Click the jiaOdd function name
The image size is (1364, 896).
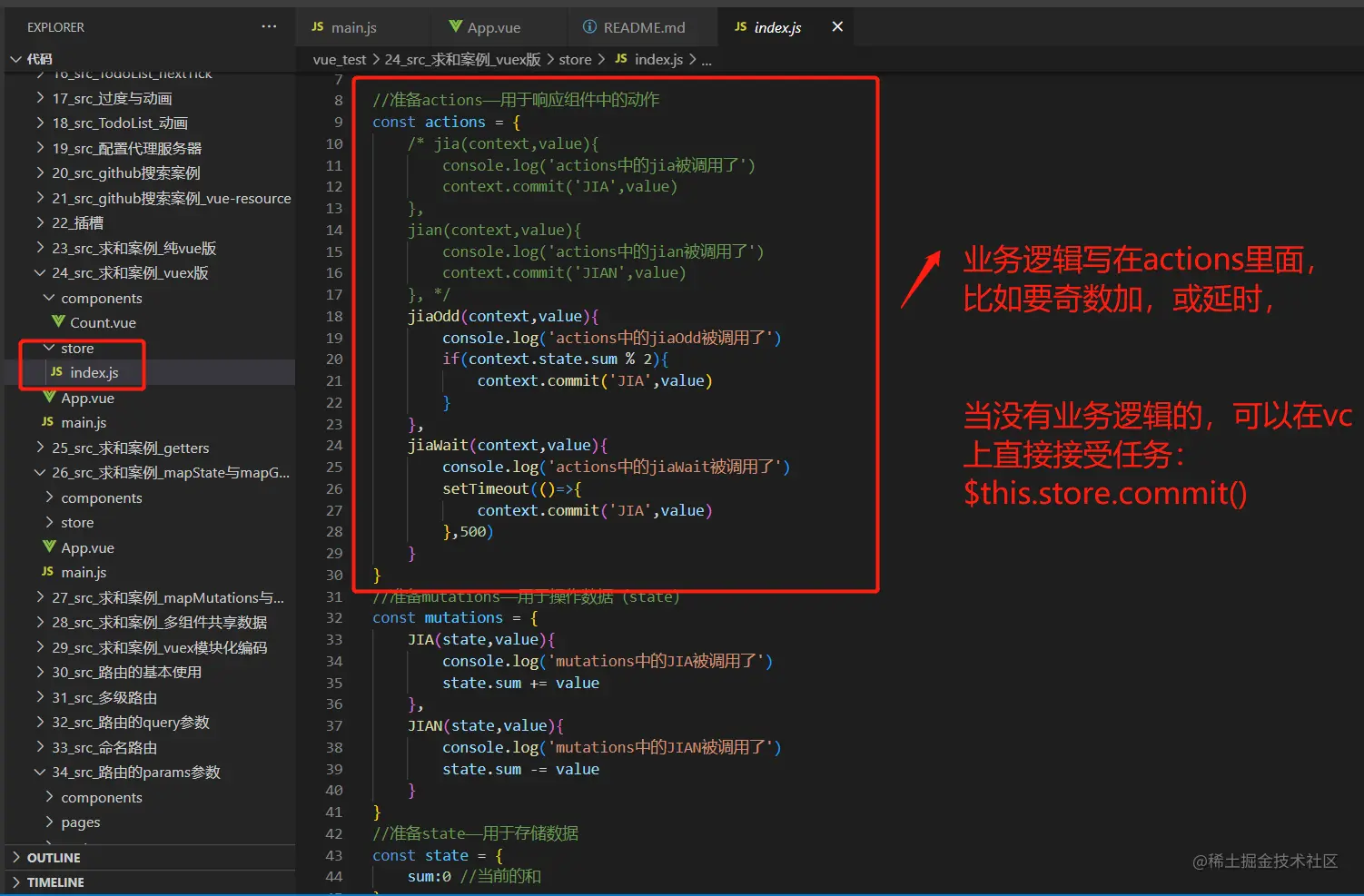433,316
